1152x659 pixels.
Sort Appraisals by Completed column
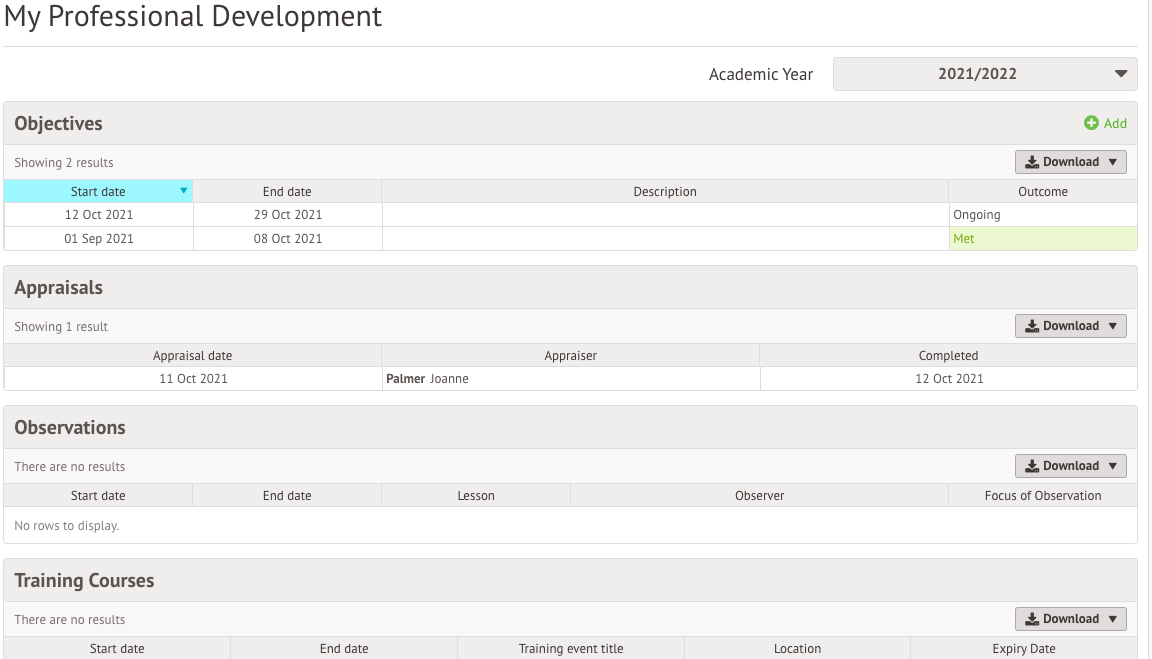[x=948, y=356]
